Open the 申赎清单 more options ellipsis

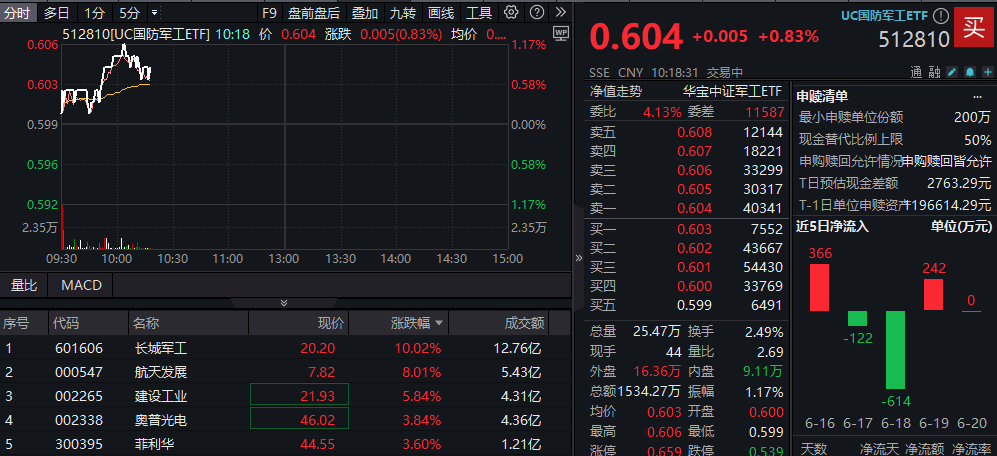point(977,97)
